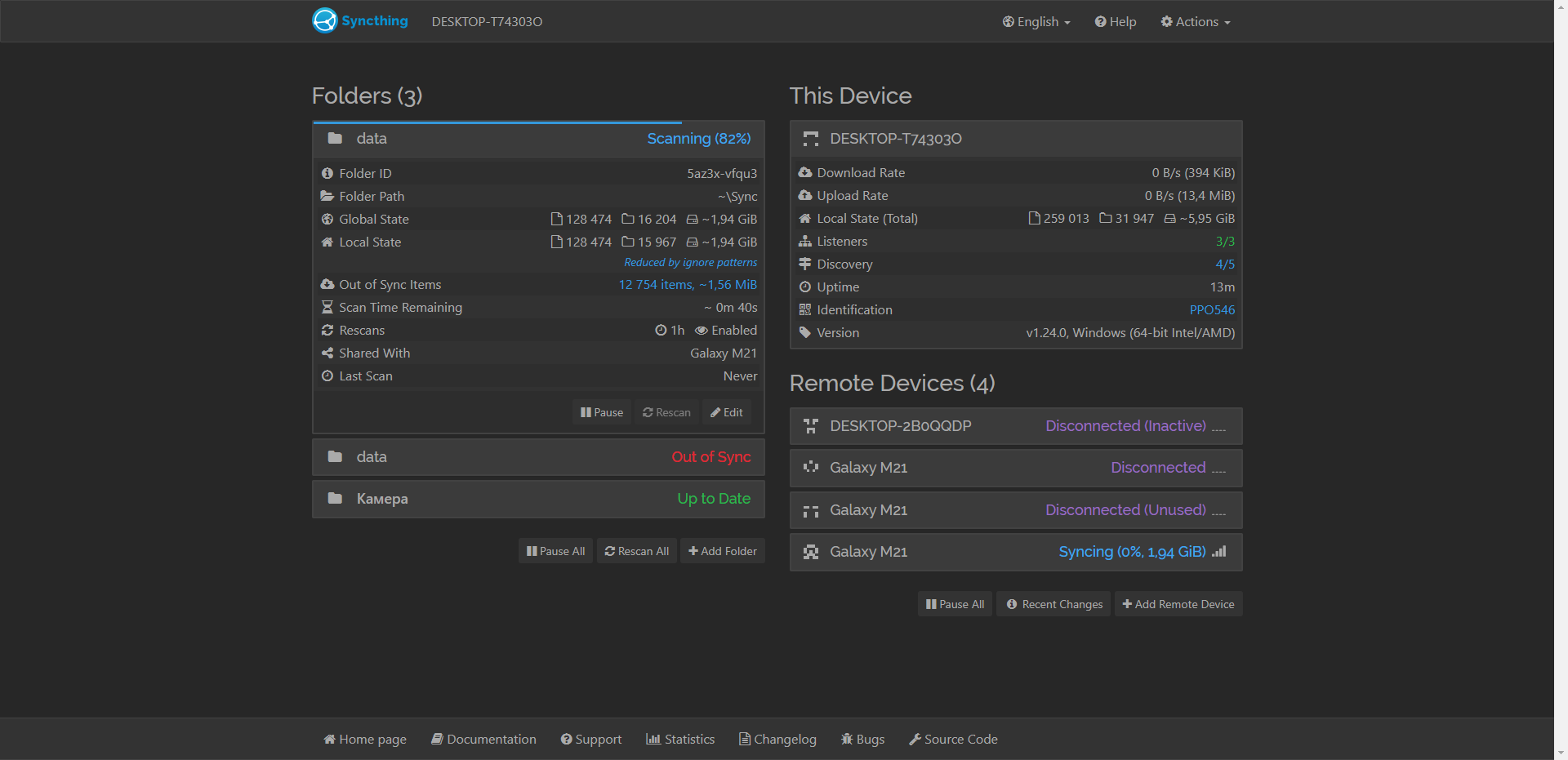Click the Upload Rate cloud icon
Viewport: 1568px width, 760px height.
[x=805, y=196]
